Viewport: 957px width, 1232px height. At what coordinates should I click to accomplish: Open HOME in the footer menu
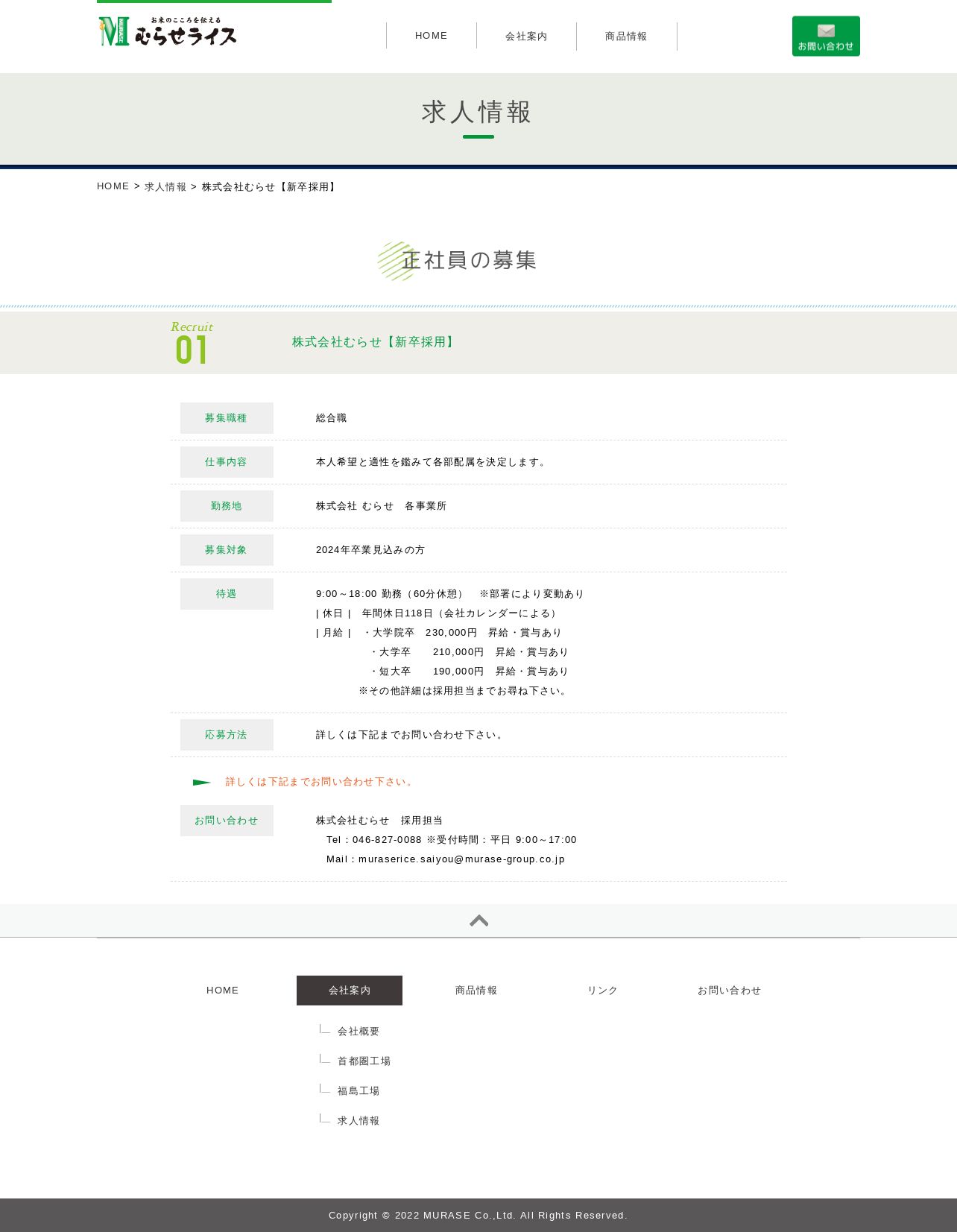coord(223,991)
